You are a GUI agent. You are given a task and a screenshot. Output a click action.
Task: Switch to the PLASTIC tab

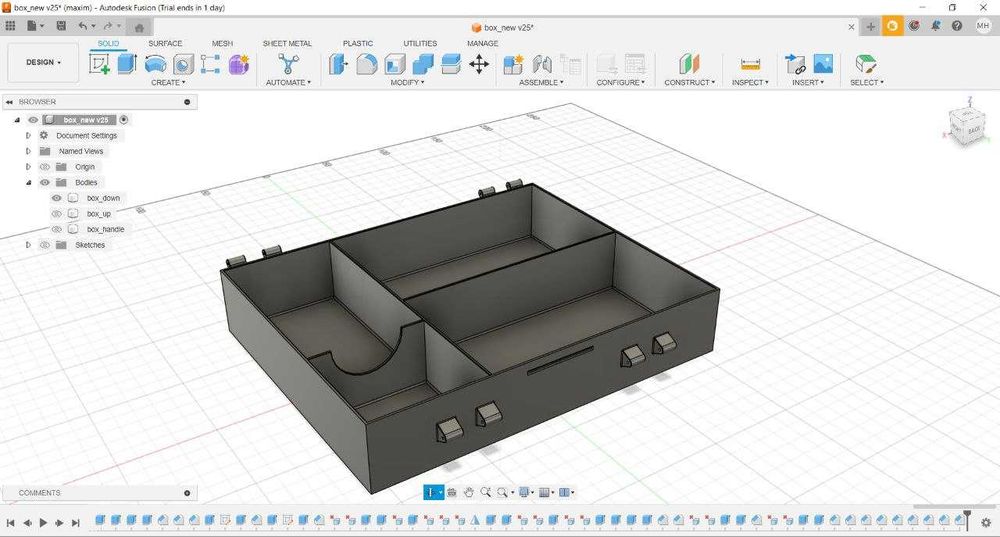358,43
